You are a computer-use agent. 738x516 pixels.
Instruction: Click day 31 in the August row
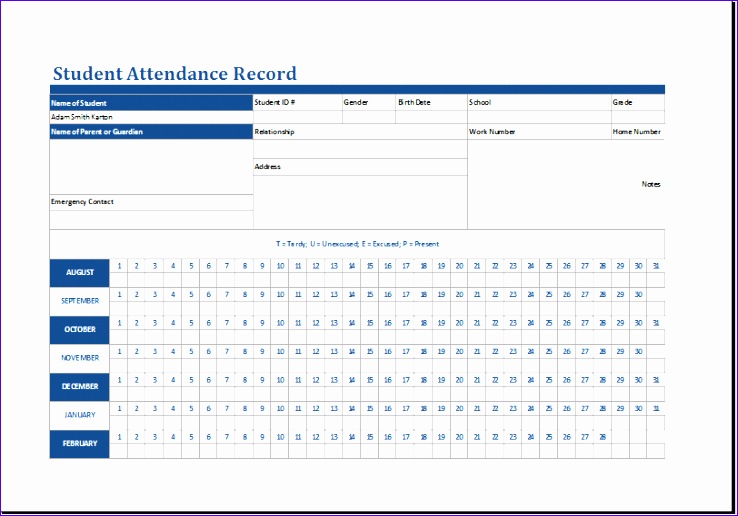click(656, 266)
